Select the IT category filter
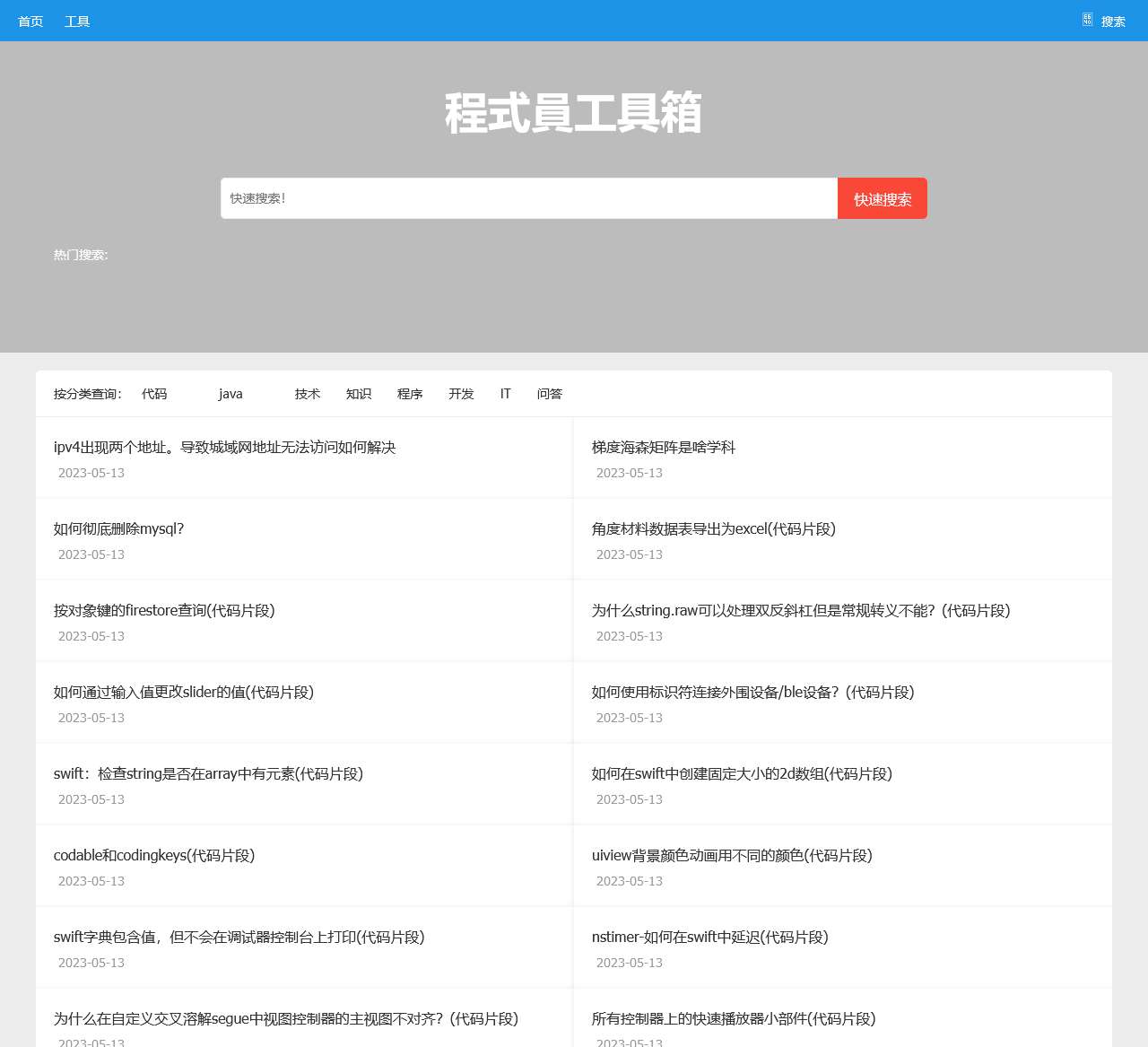The image size is (1148, 1047). [506, 394]
